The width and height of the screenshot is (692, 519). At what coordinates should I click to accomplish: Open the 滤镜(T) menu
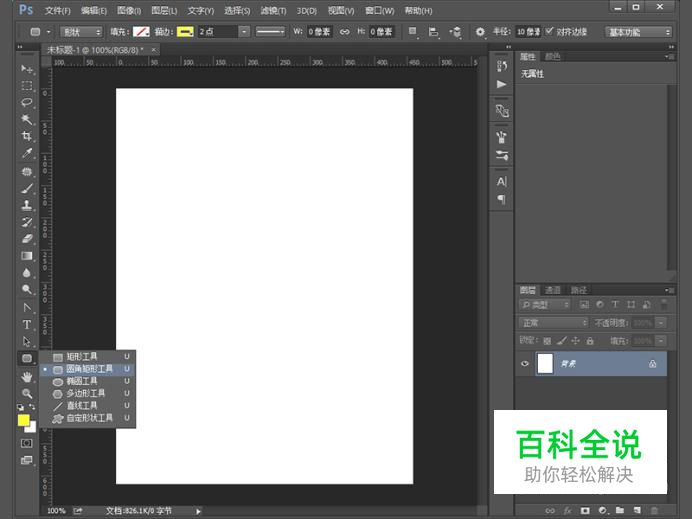[x=272, y=10]
